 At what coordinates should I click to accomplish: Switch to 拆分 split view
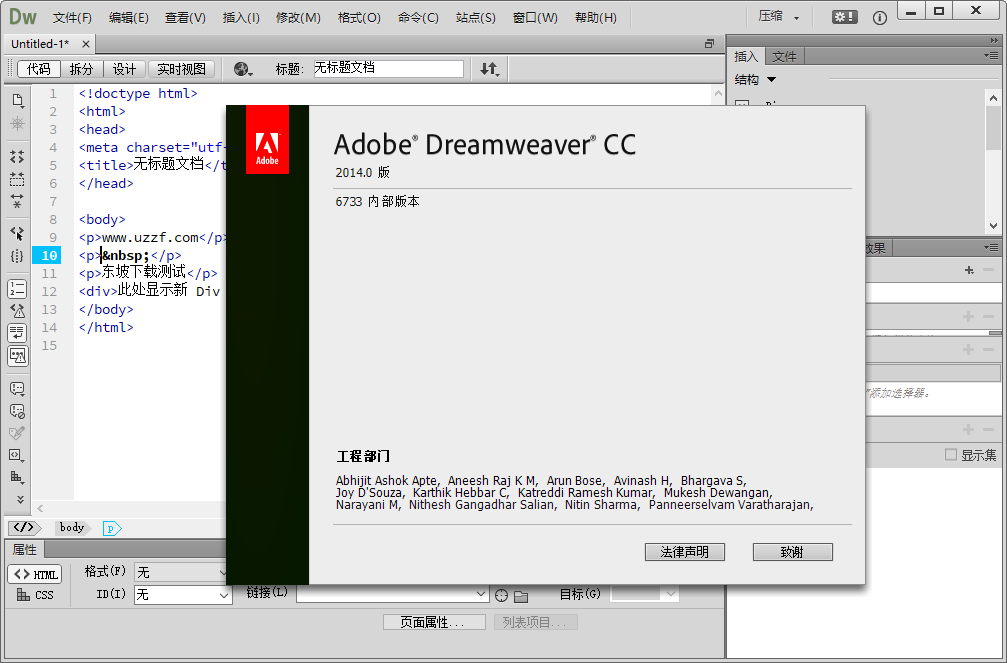point(82,69)
